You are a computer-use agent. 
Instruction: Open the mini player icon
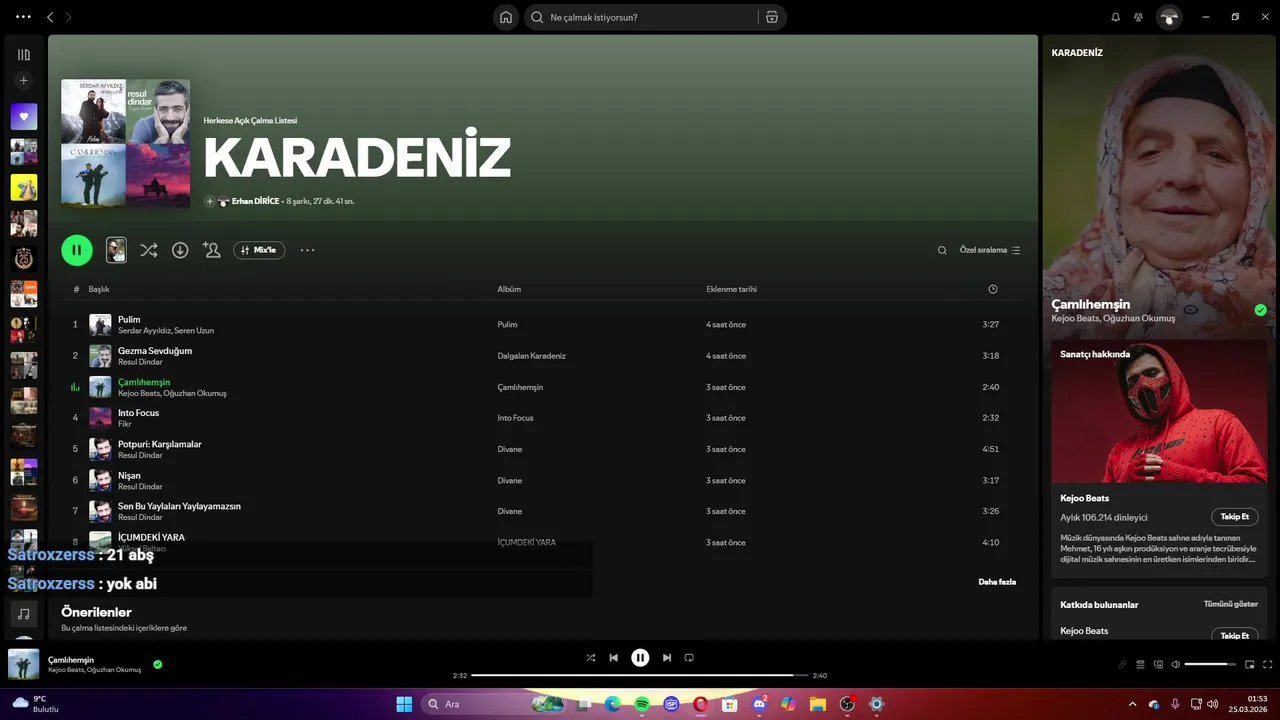coord(1249,664)
